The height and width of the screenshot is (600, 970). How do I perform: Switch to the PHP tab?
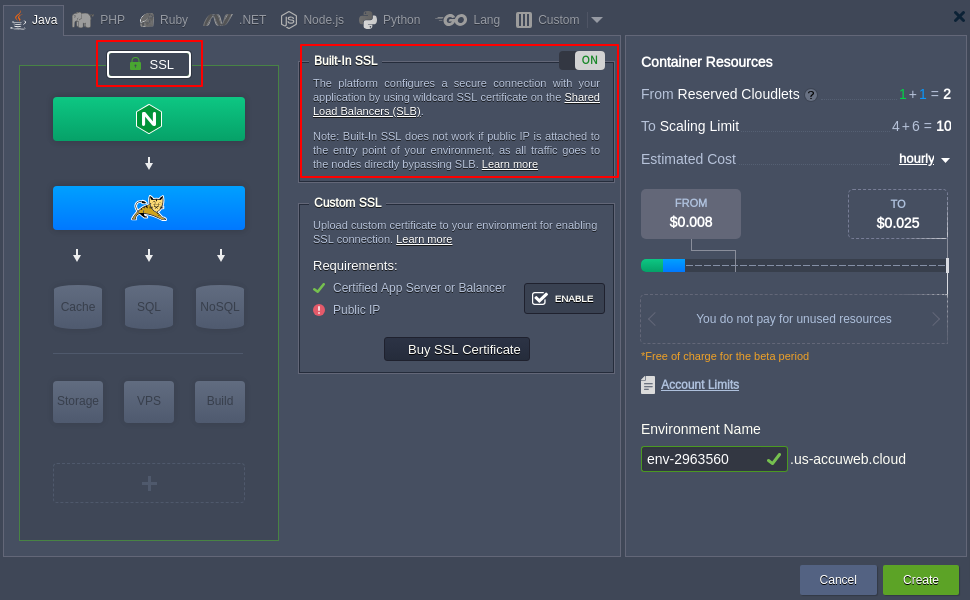98,20
